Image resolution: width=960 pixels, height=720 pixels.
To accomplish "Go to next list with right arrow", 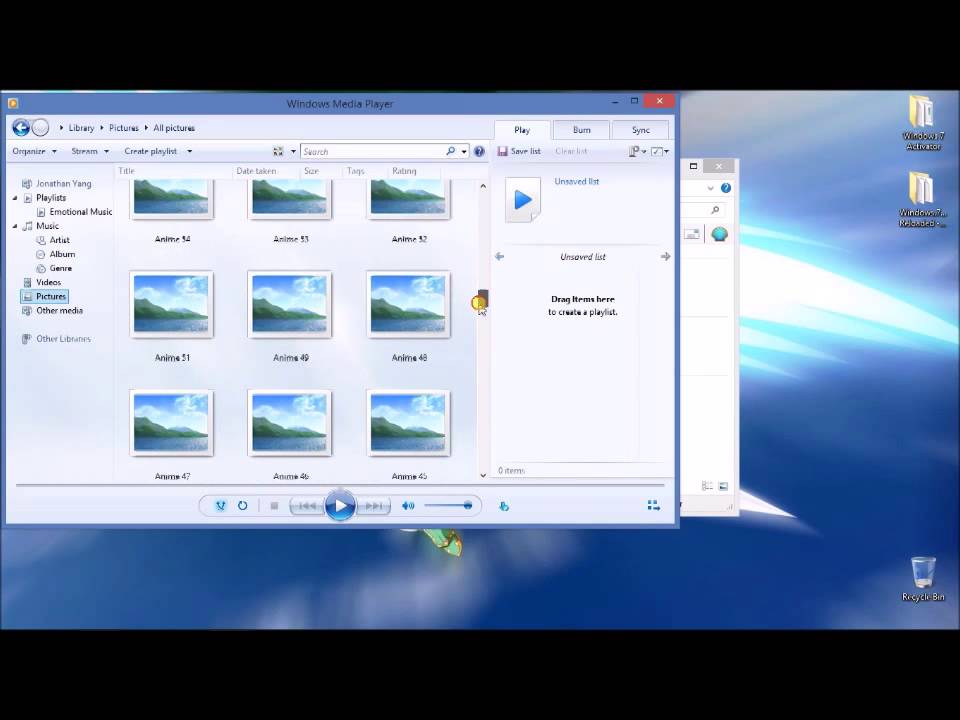I will [666, 257].
